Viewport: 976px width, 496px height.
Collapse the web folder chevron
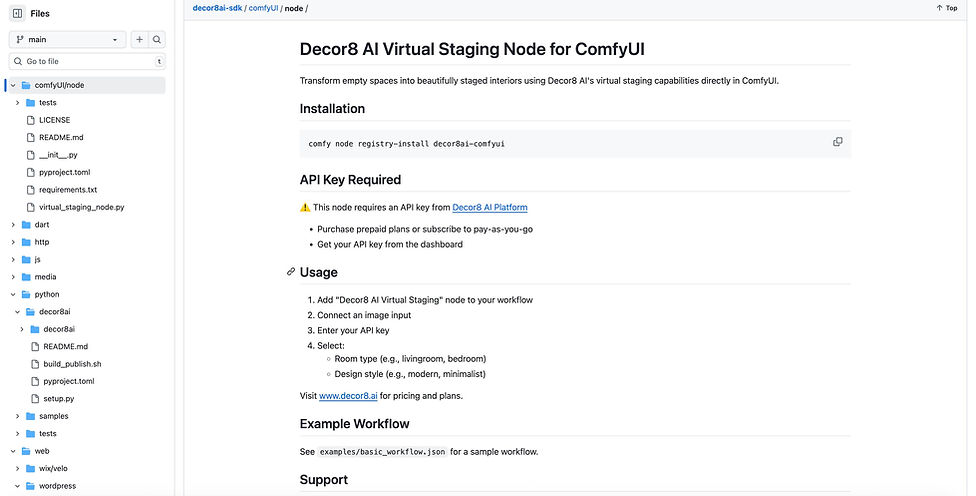point(13,451)
